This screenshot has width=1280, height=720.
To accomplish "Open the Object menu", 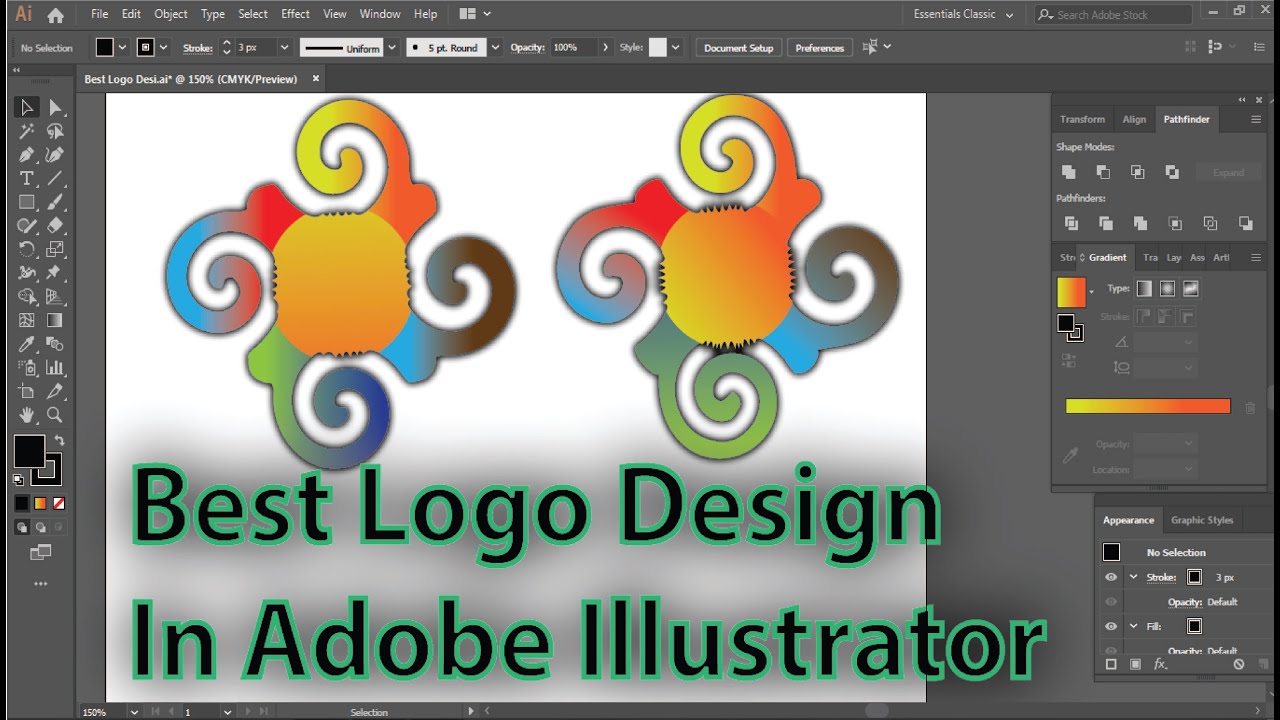I will tap(171, 14).
